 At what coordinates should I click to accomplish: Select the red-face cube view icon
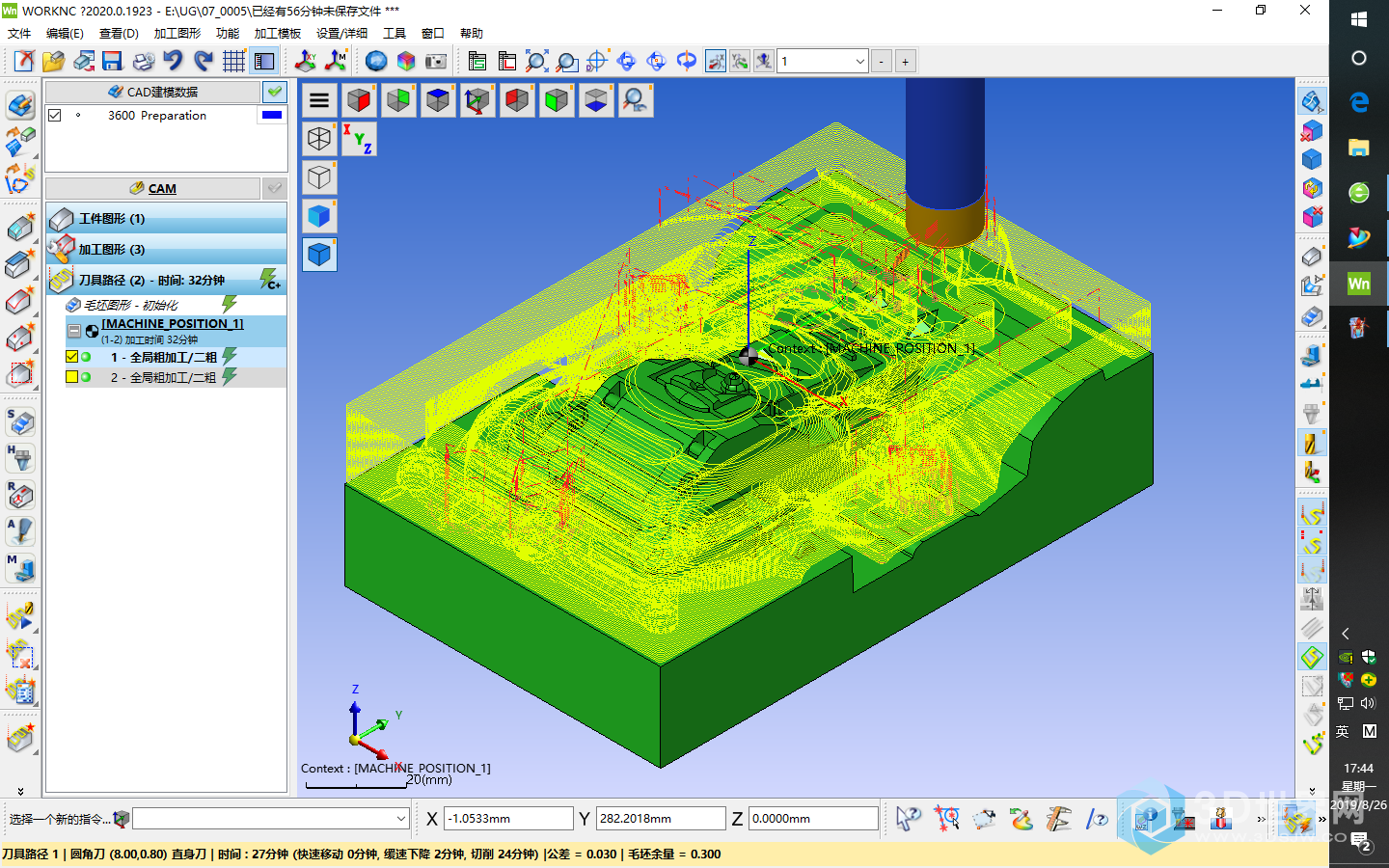[359, 99]
